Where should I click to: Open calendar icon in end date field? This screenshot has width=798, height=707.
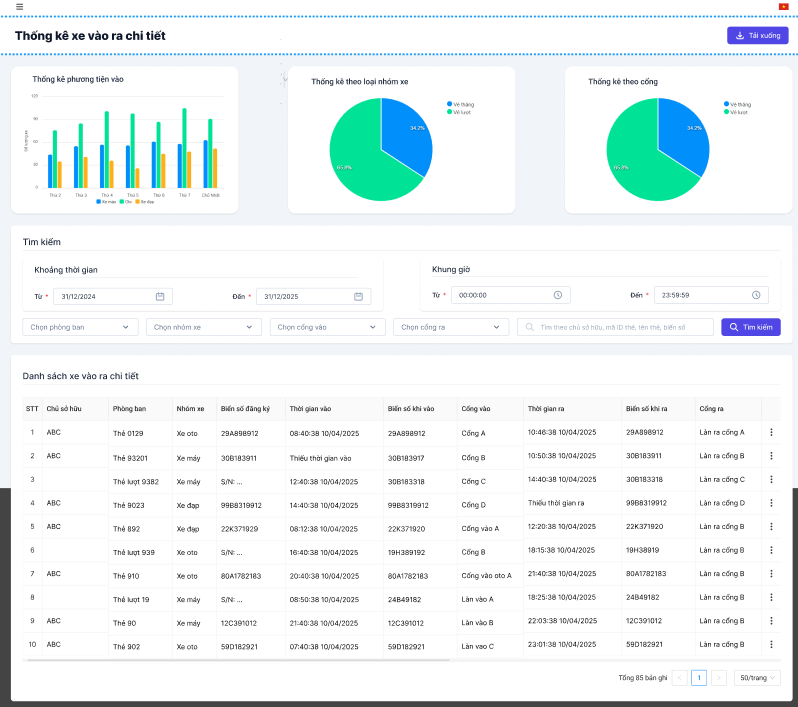358,296
